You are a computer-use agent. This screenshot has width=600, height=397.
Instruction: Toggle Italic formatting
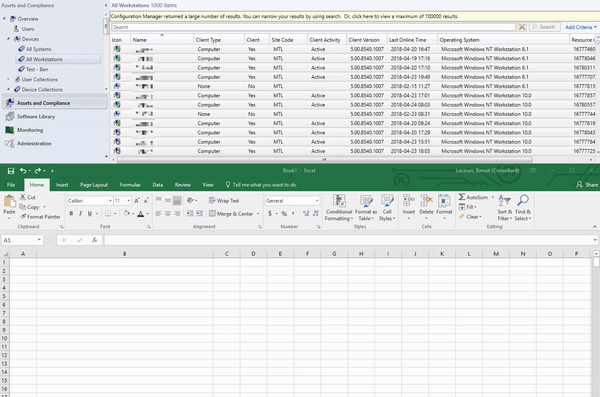coord(80,214)
